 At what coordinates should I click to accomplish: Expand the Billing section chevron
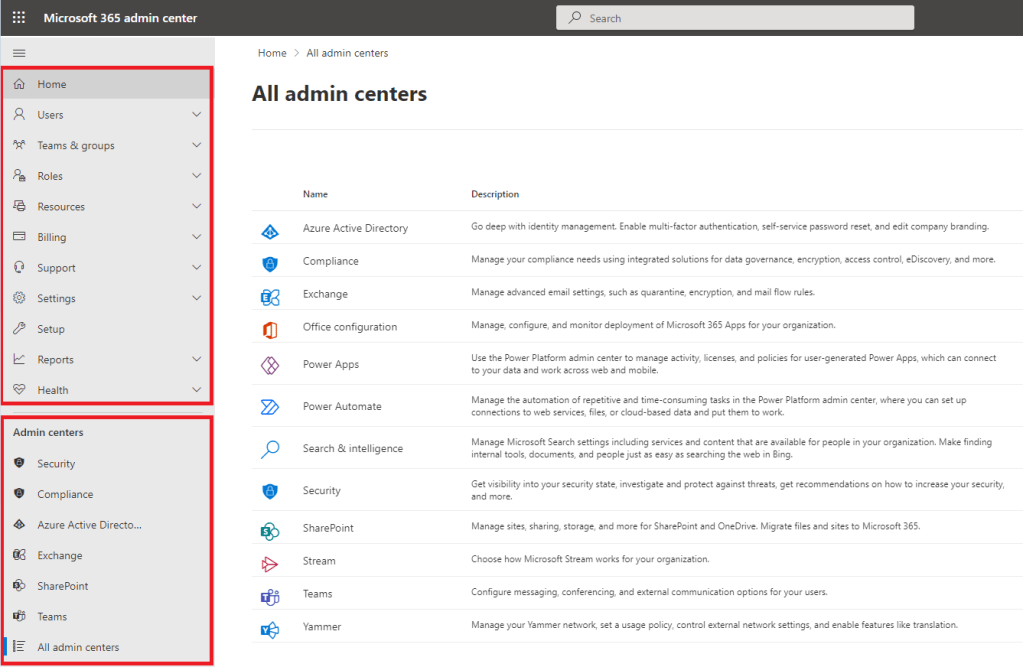[x=197, y=237]
